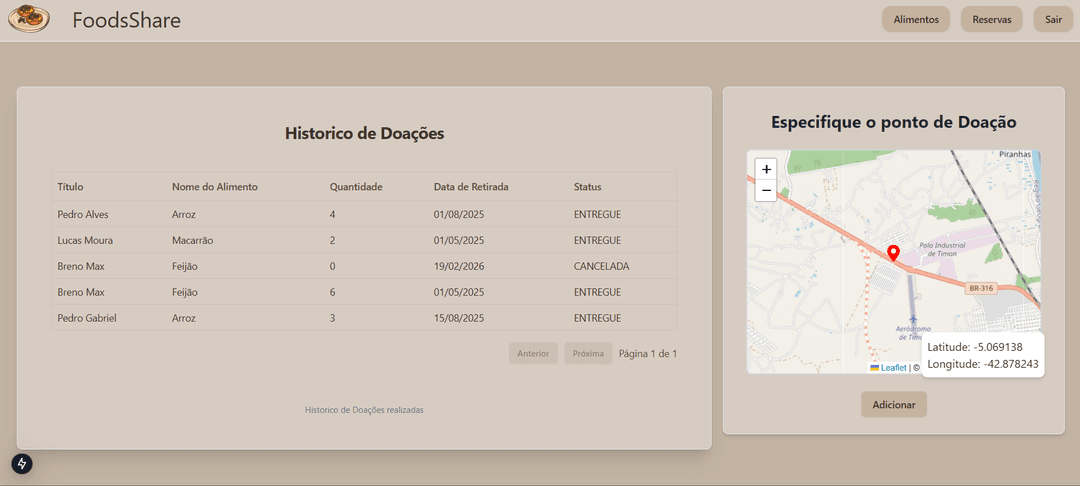Click the FoodsShare logo image
Image resolution: width=1080 pixels, height=486 pixels.
click(28, 19)
